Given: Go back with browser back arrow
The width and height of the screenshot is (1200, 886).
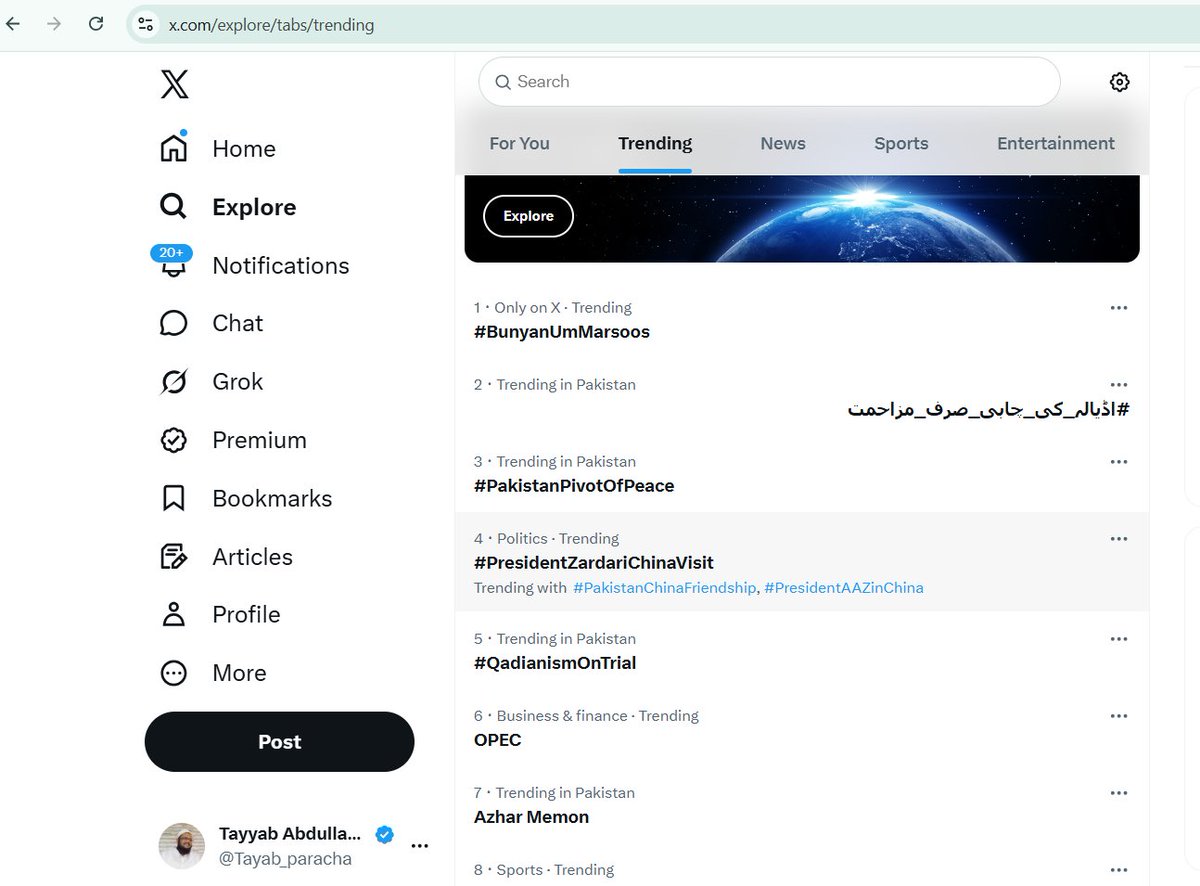Looking at the screenshot, I should click(x=13, y=24).
